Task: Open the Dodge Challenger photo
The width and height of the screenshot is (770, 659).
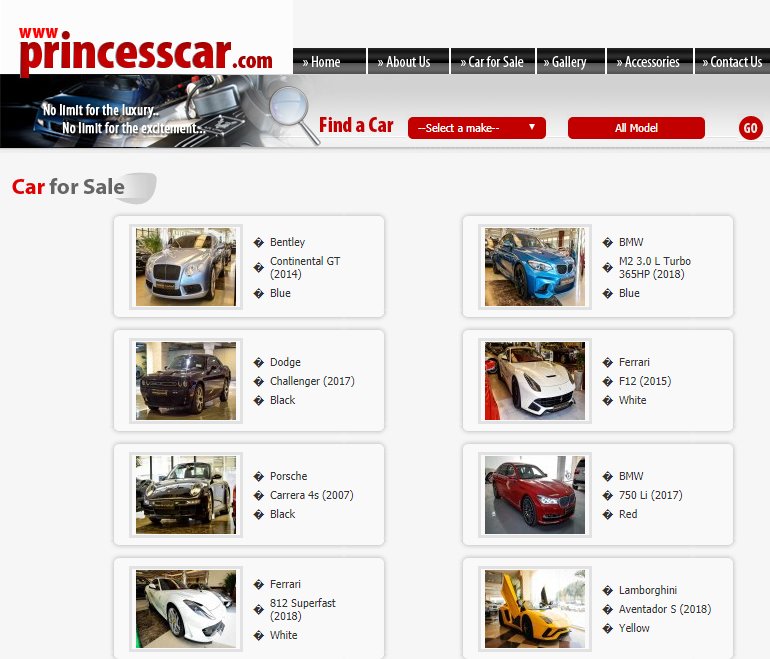Action: pyautogui.click(x=186, y=381)
